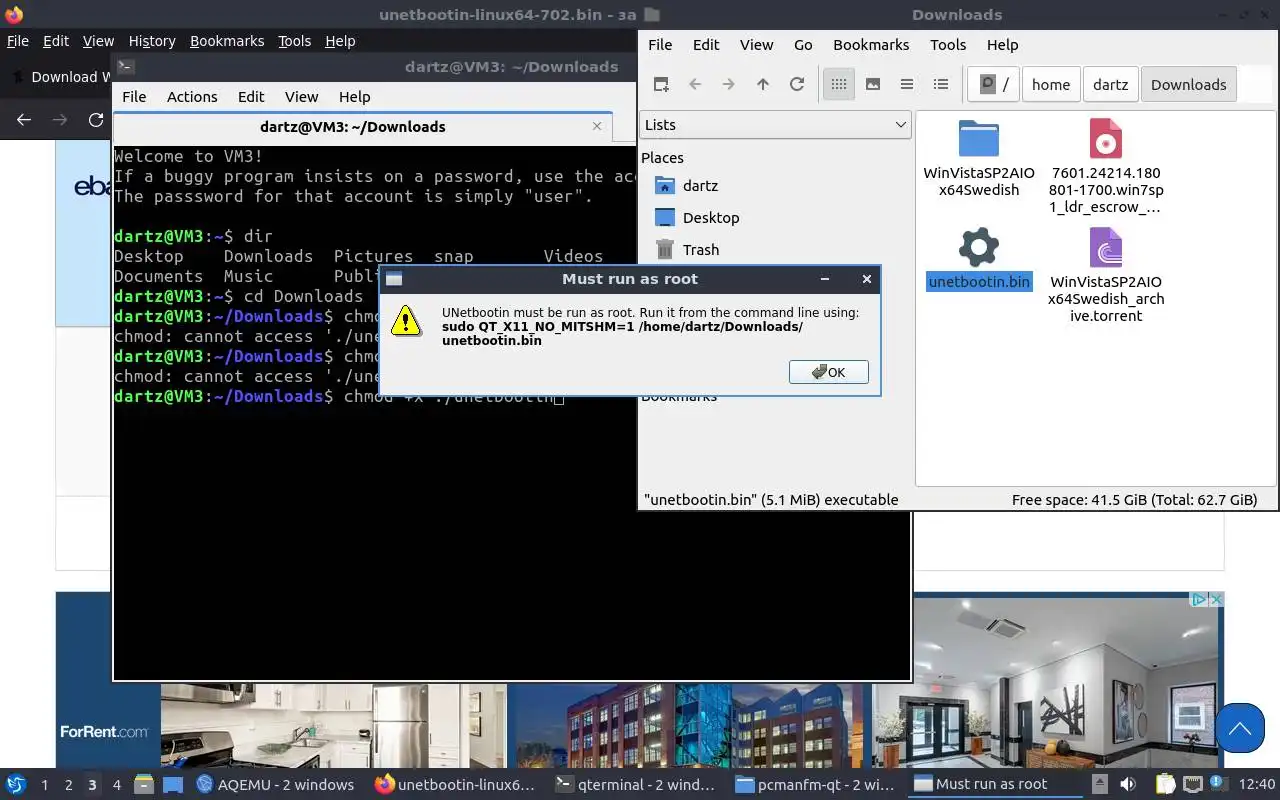Select the WinVistaSP2AIOx64Swedish folder icon
Screen dimensions: 1280x800
979,139
